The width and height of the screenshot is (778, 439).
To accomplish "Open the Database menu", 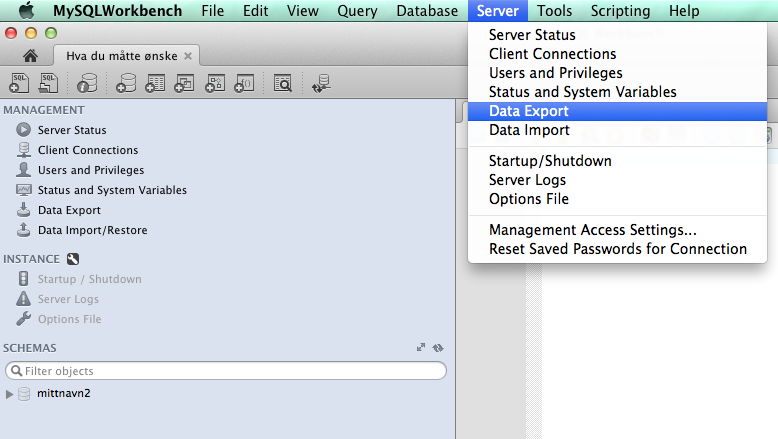I will tap(427, 10).
